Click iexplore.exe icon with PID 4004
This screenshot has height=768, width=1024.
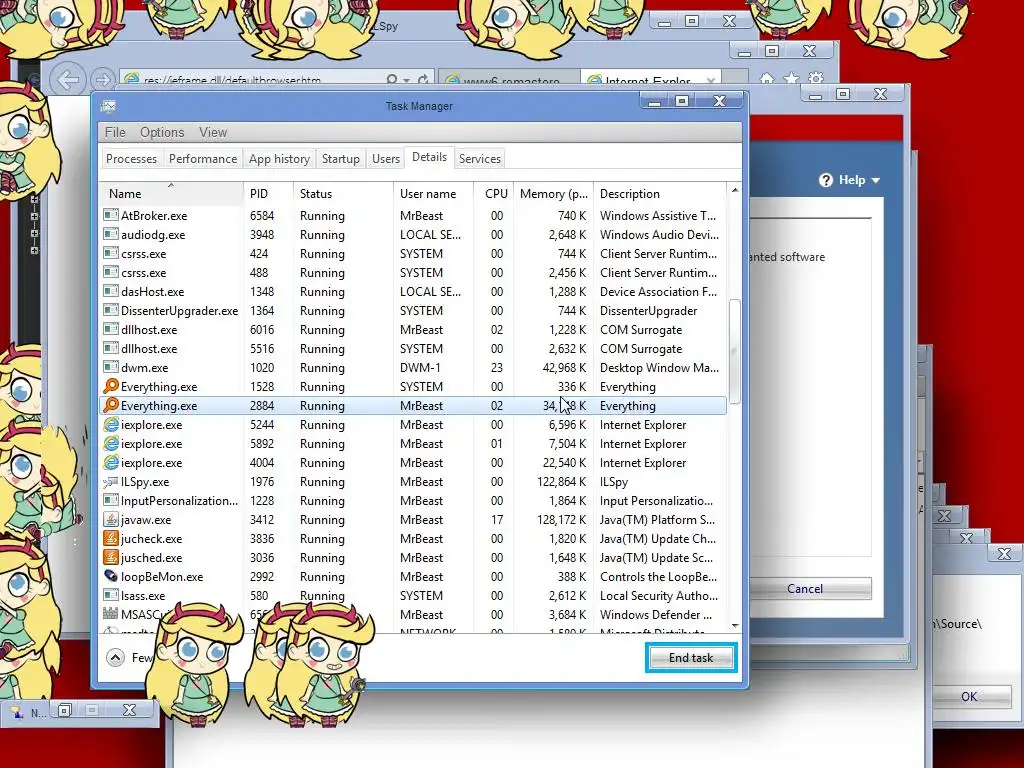point(111,462)
